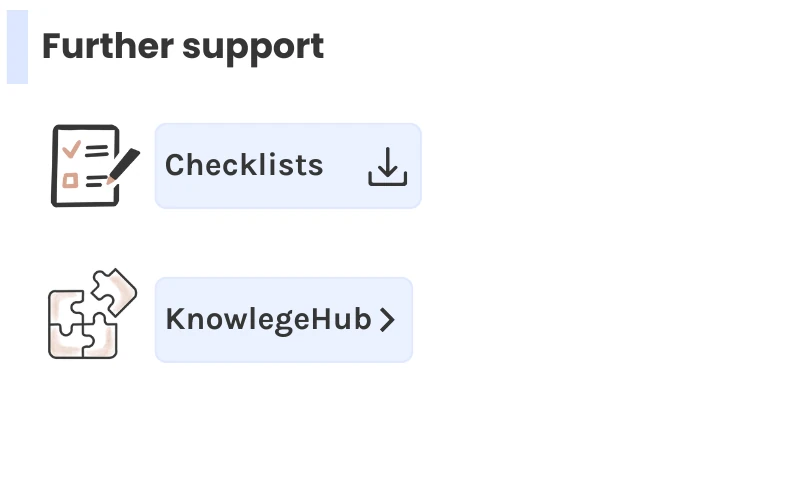
Task: Expand KnowlegeHub using the right chevron
Action: [x=389, y=320]
